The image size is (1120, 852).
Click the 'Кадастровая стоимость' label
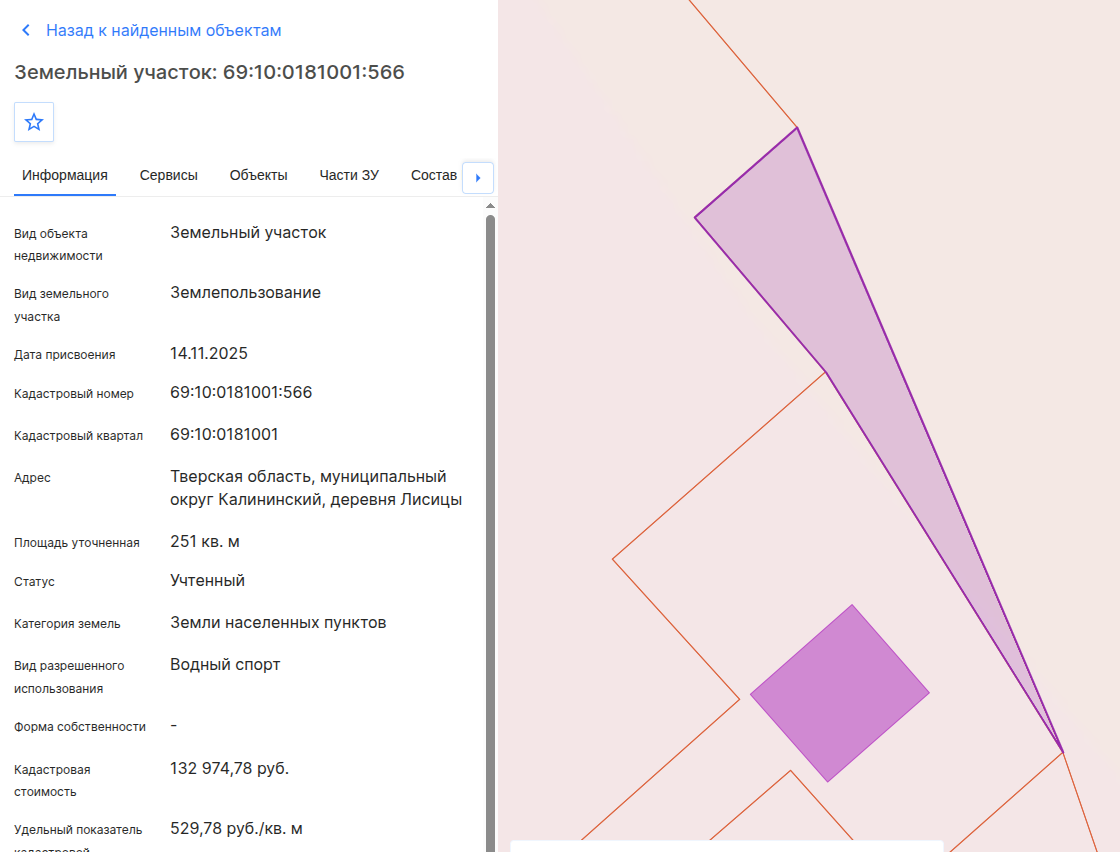click(x=52, y=781)
